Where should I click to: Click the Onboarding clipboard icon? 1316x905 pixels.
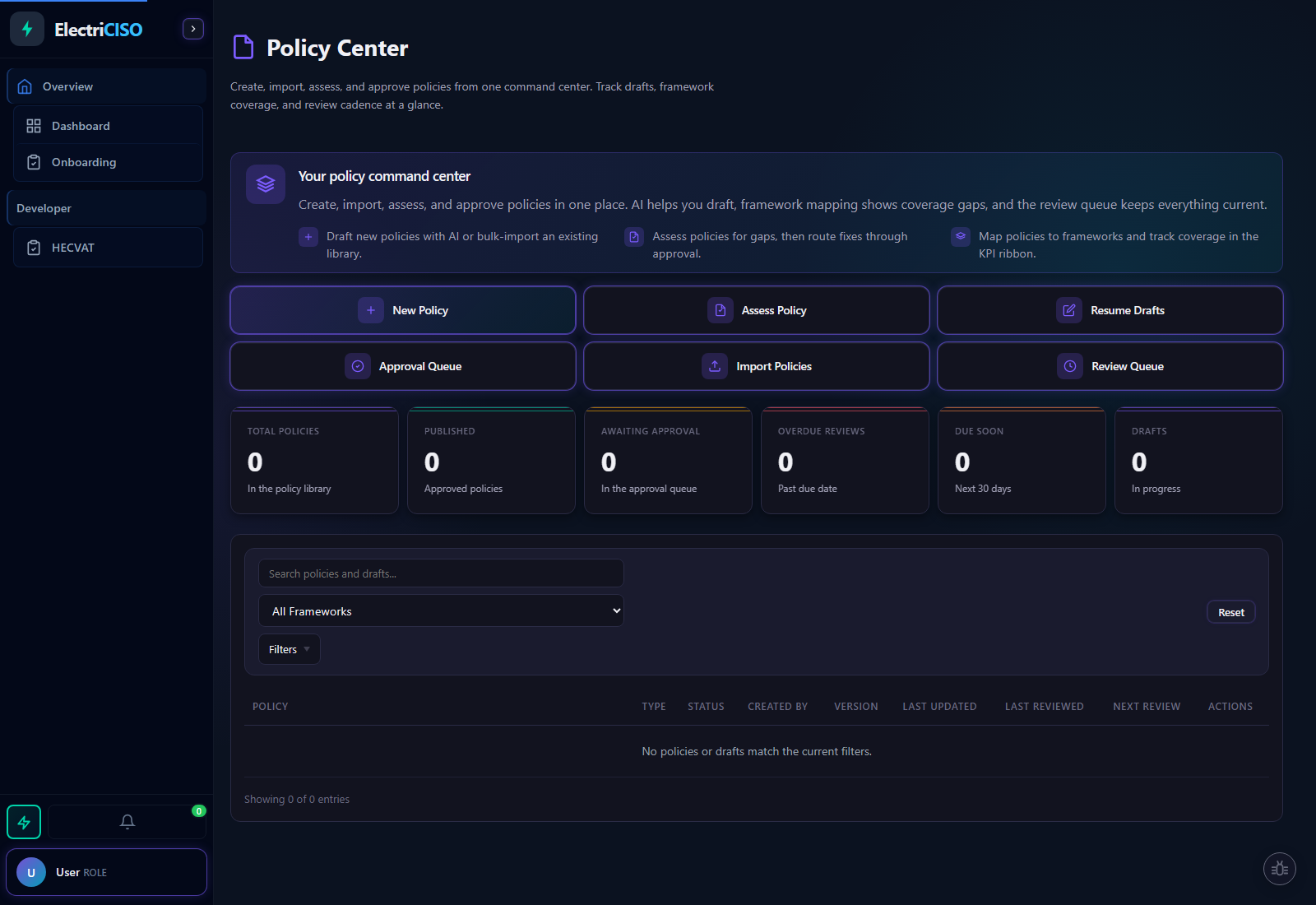(34, 162)
